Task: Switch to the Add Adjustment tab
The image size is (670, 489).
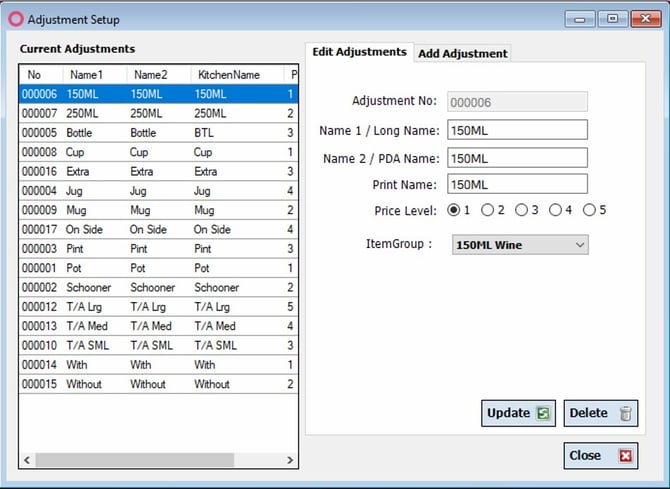Action: pyautogui.click(x=463, y=54)
